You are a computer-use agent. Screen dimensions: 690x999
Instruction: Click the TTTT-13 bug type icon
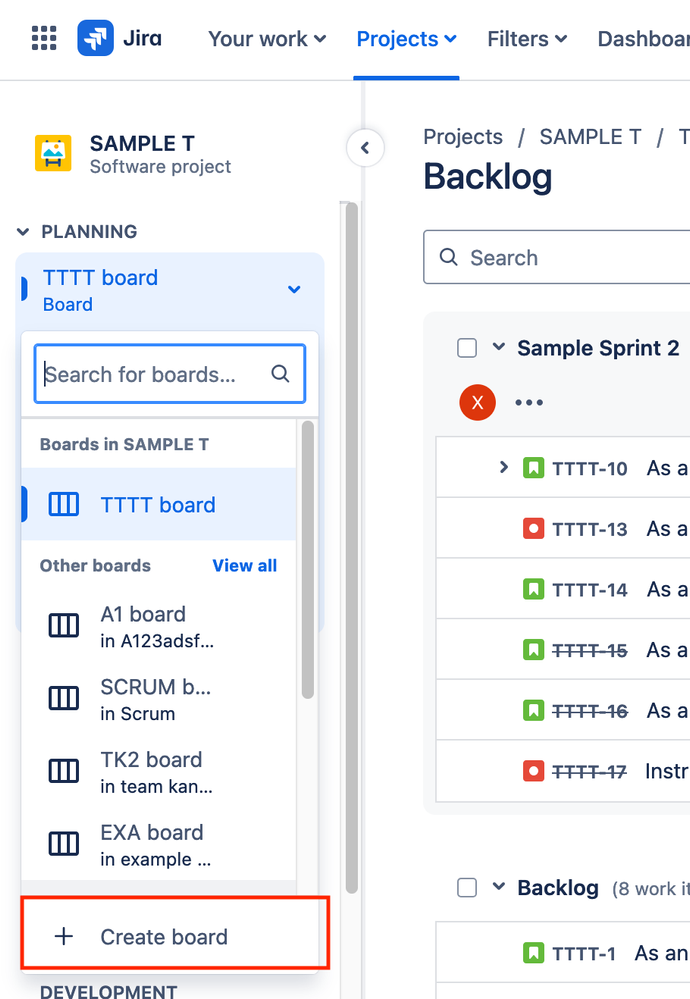coord(533,529)
